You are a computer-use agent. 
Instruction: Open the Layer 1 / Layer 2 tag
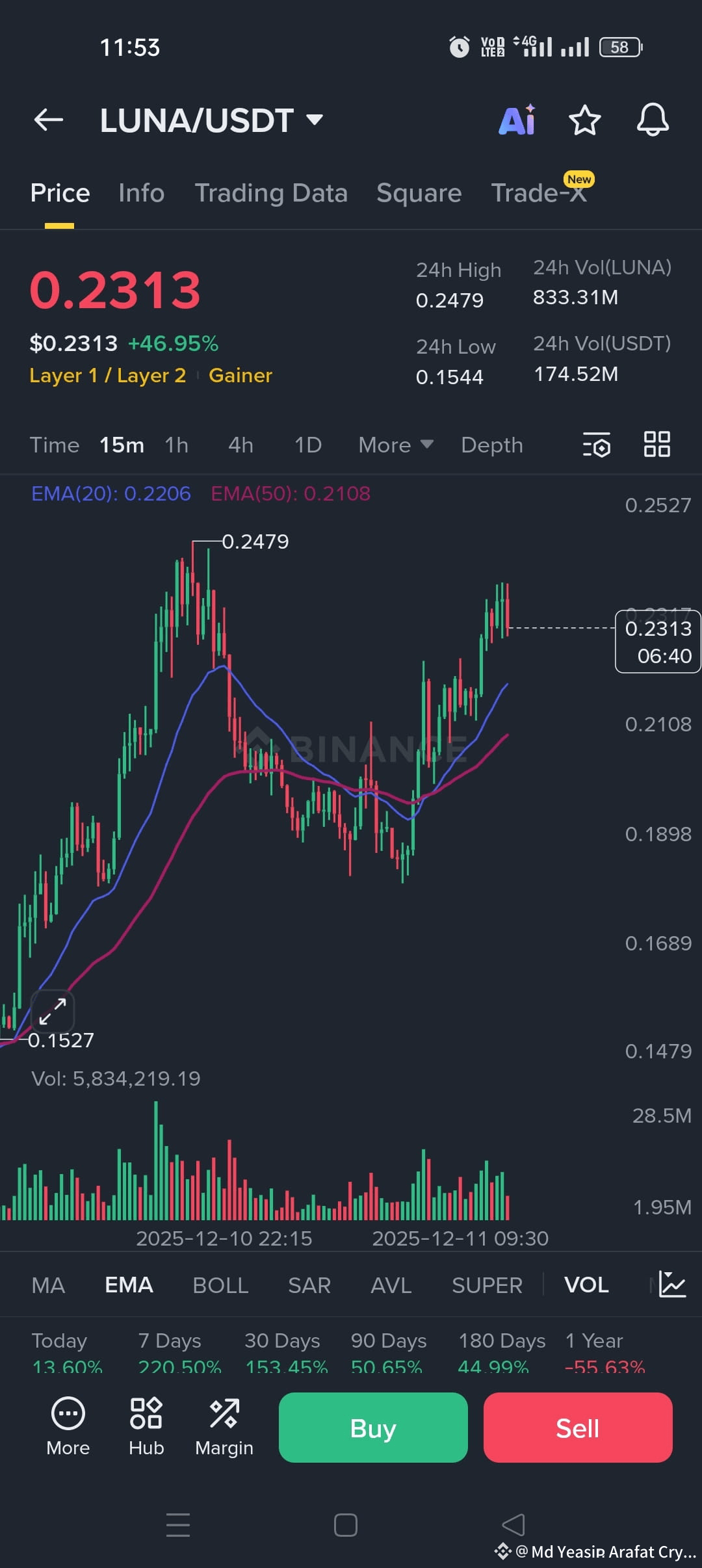tap(108, 375)
